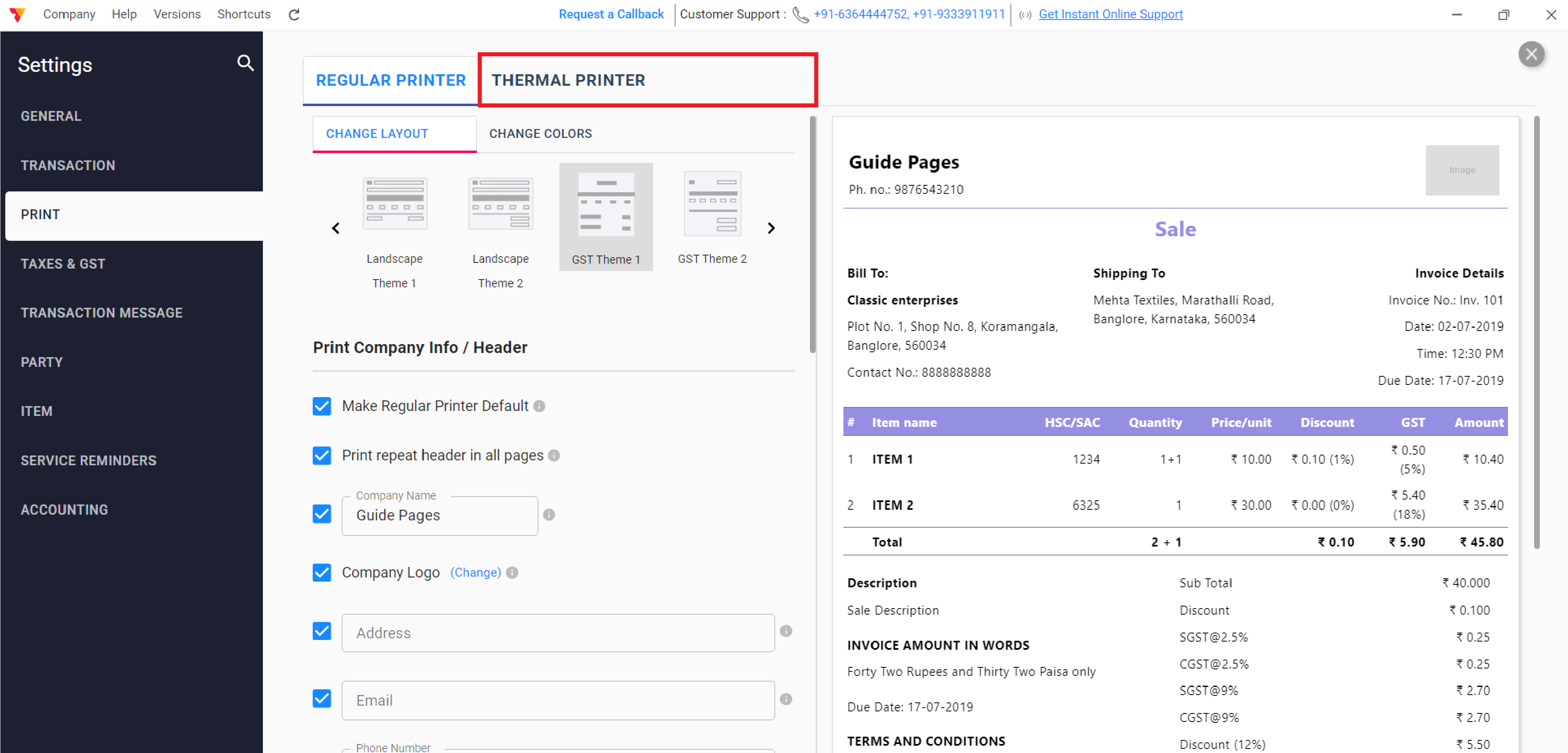
Task: Click info icon beside Print repeat header
Action: click(554, 455)
